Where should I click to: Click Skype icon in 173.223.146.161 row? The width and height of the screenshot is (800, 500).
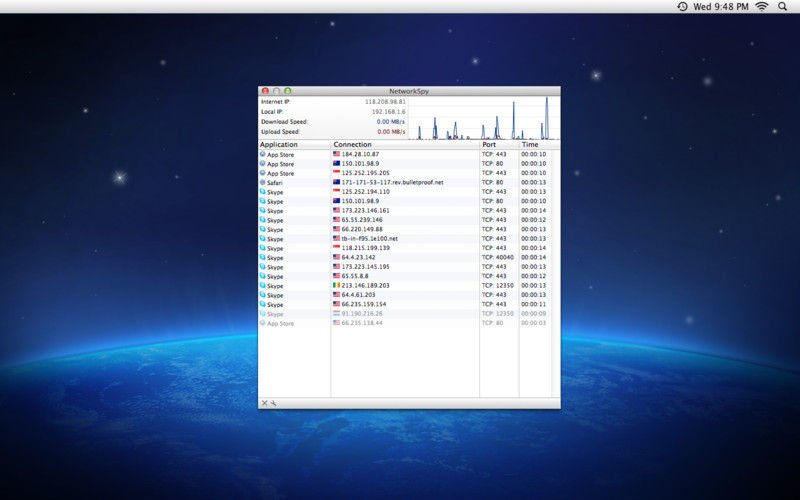(263, 210)
